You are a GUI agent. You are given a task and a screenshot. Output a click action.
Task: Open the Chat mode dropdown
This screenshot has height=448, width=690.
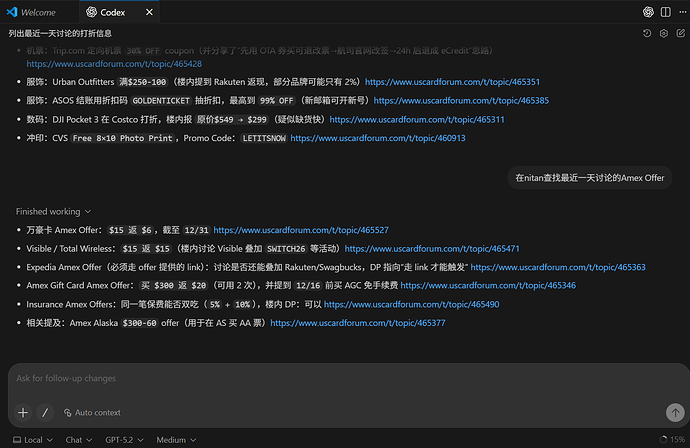(x=77, y=439)
